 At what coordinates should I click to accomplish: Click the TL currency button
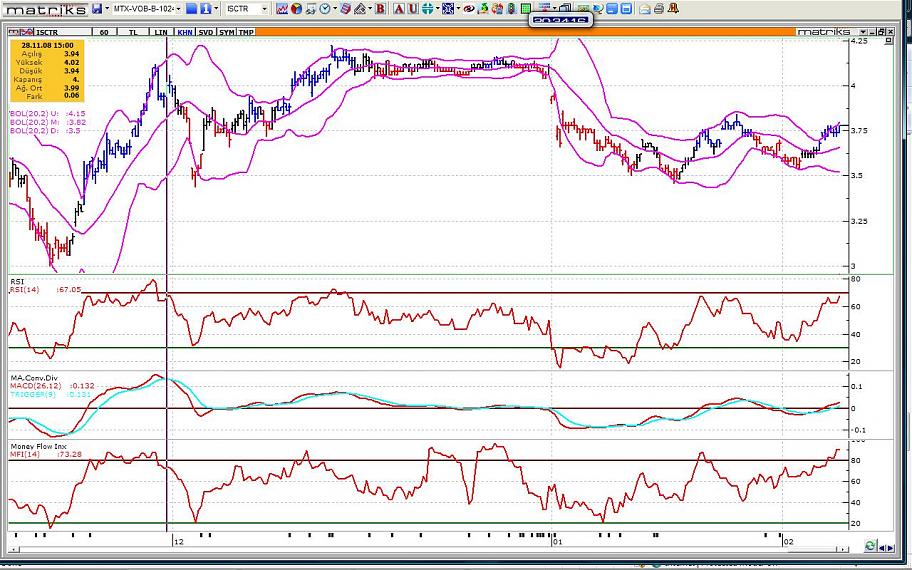point(132,32)
